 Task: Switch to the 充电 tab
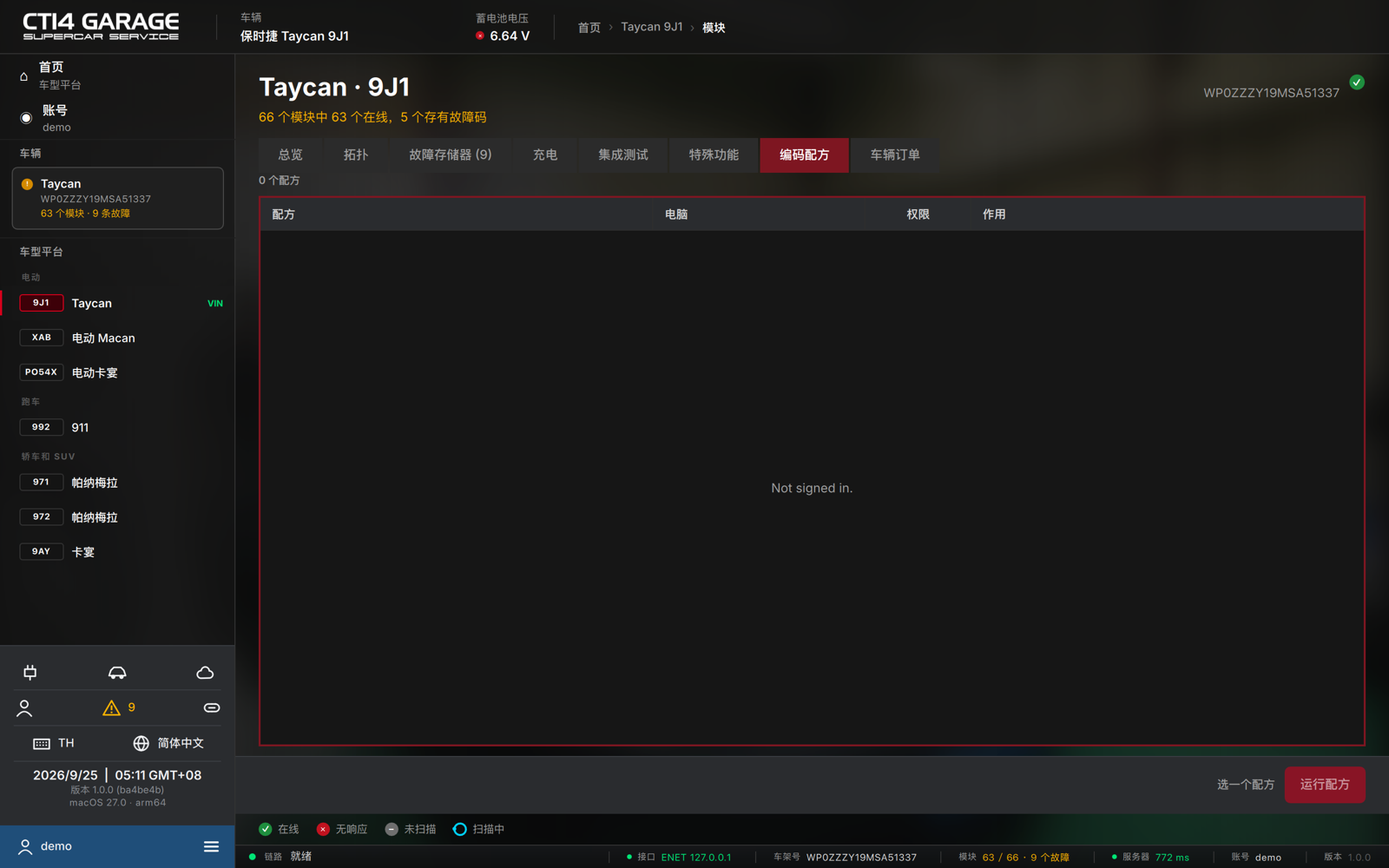545,155
